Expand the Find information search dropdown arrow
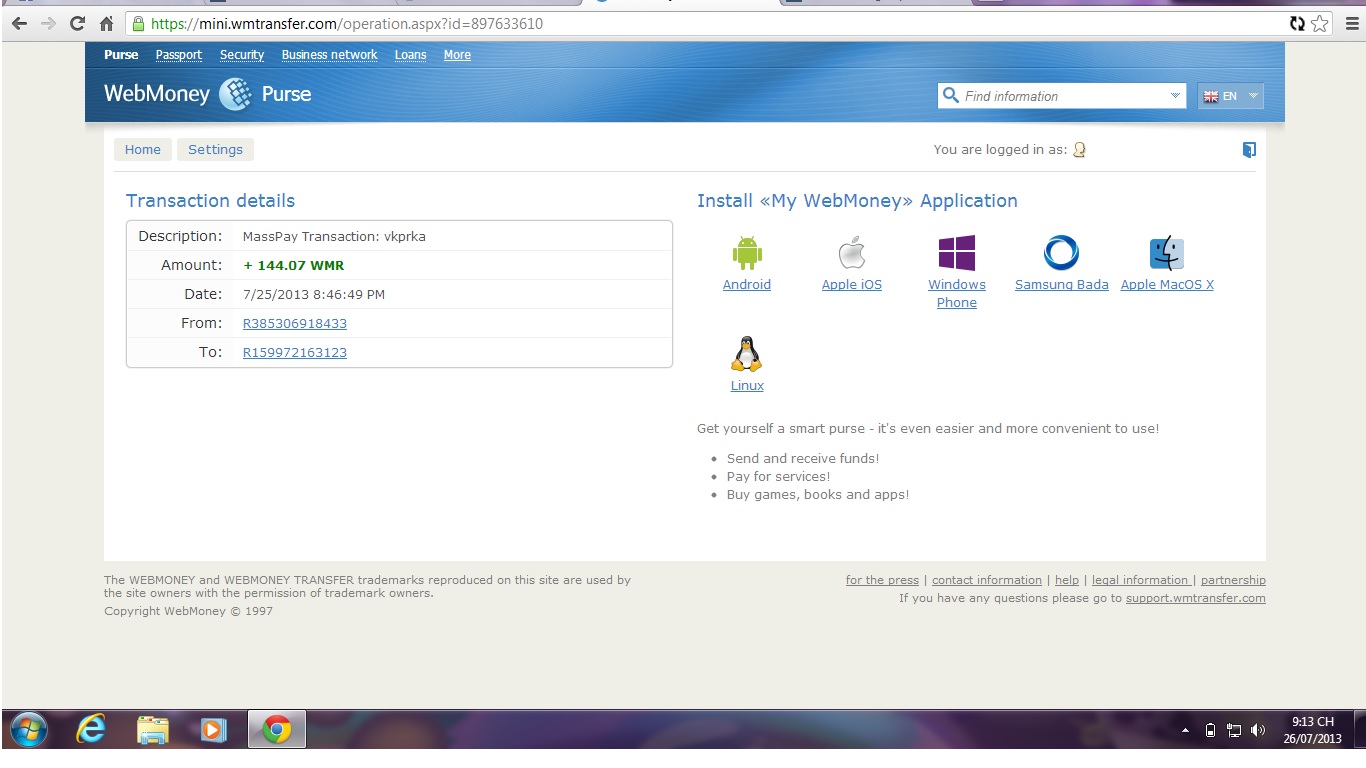The width and height of the screenshot is (1366, 768). click(x=1175, y=96)
